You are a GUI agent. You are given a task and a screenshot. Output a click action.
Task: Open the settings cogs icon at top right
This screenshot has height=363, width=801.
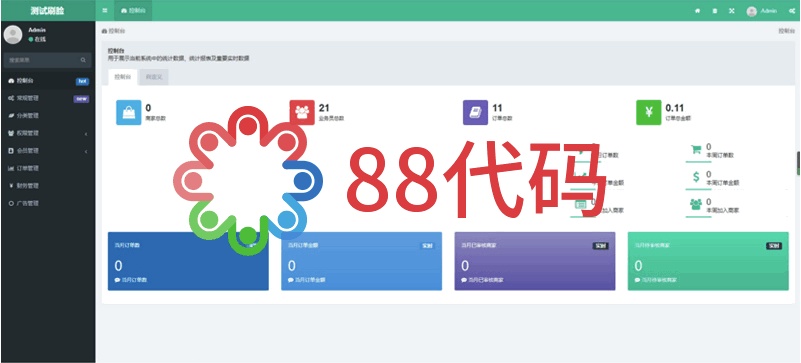(791, 11)
